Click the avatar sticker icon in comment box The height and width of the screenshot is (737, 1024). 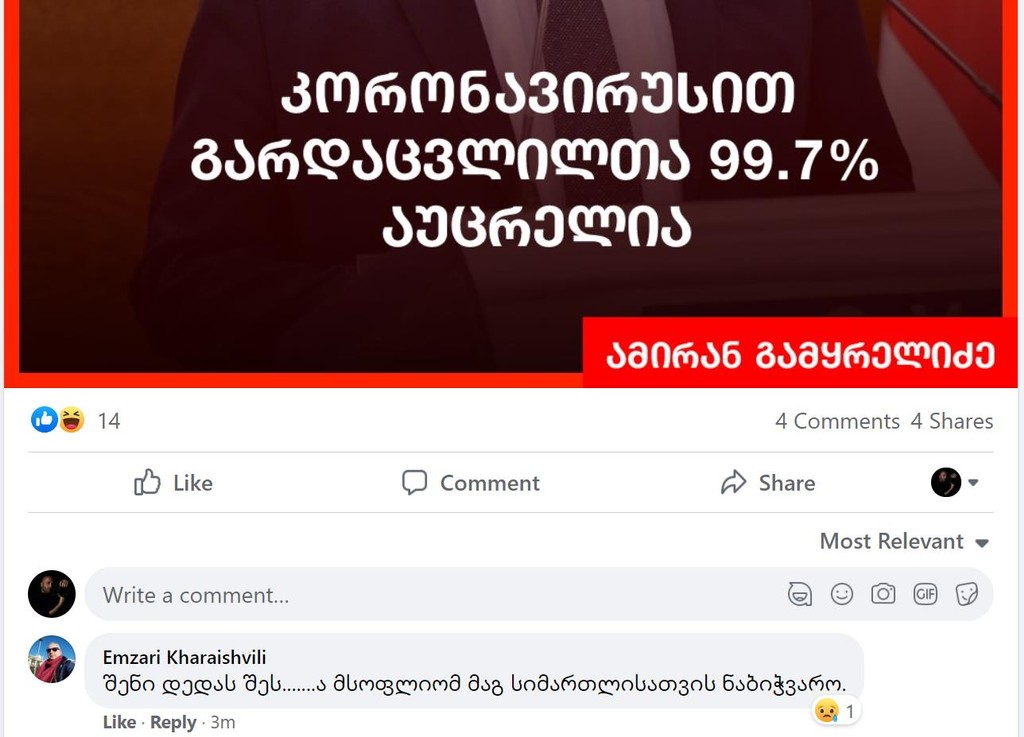(800, 594)
